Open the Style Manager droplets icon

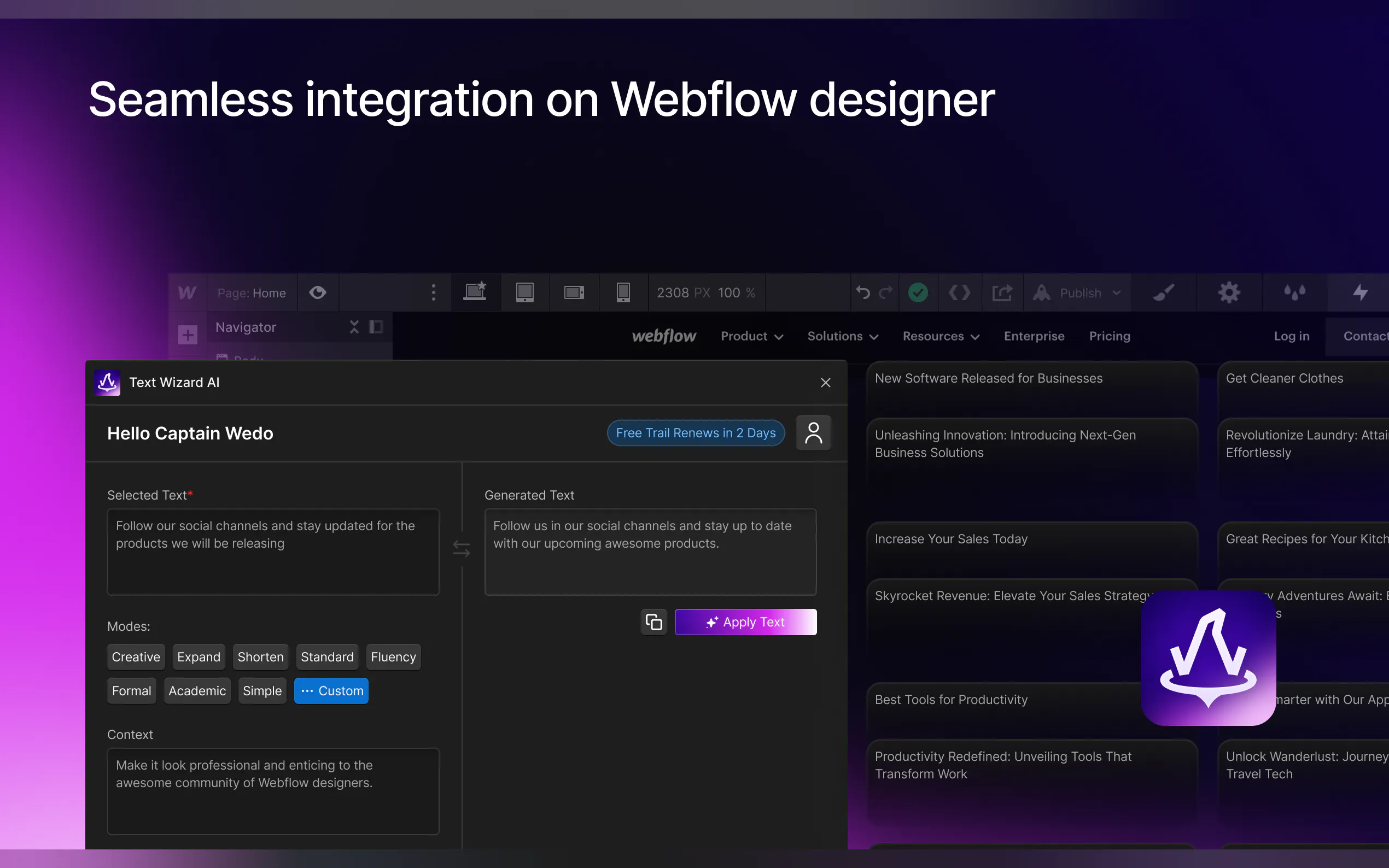tap(1295, 293)
